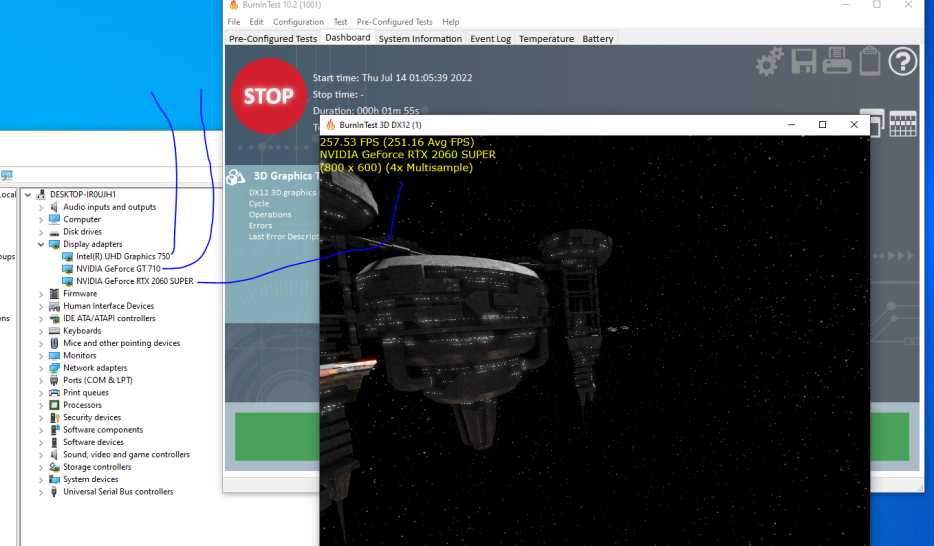
Task: Expand the Keyboards node
Action: (41, 331)
